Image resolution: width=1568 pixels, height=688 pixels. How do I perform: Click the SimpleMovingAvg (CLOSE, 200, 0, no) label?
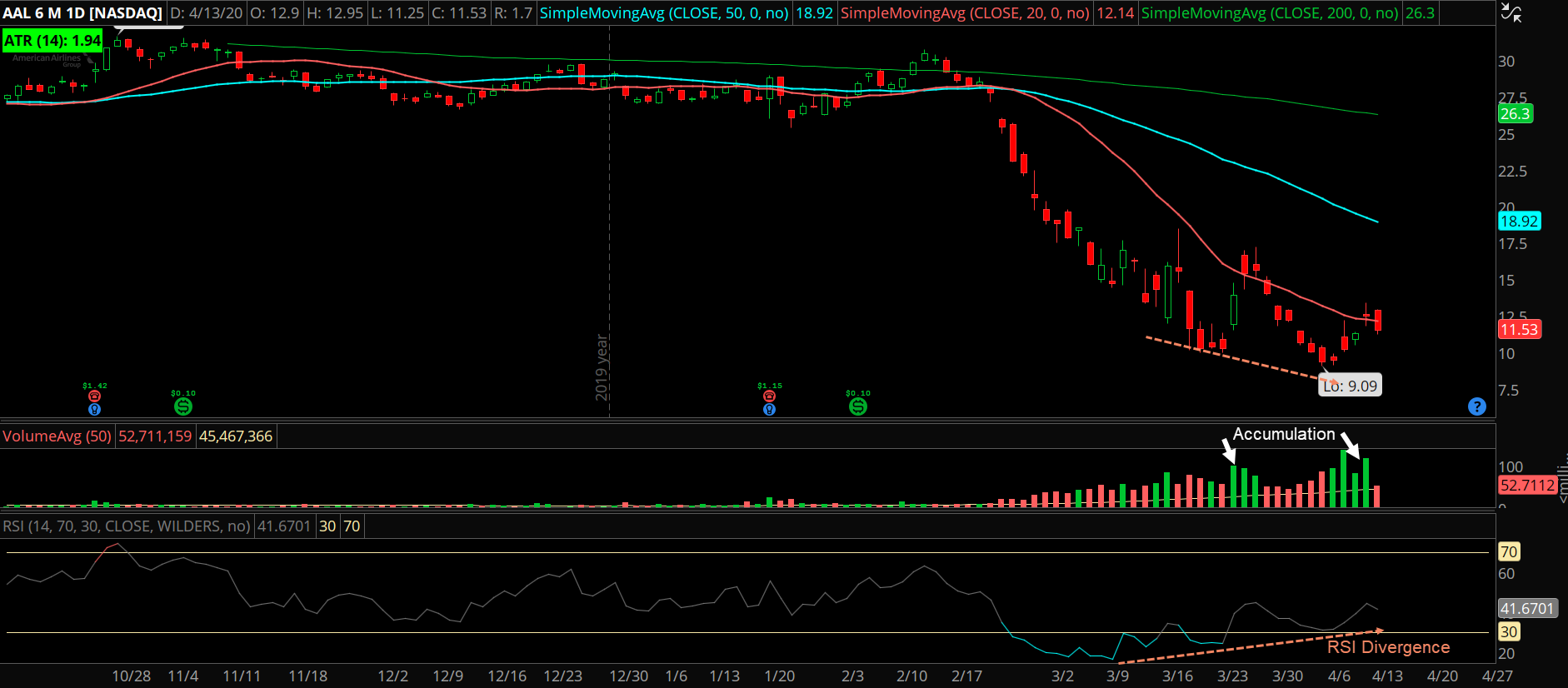coord(1270,13)
